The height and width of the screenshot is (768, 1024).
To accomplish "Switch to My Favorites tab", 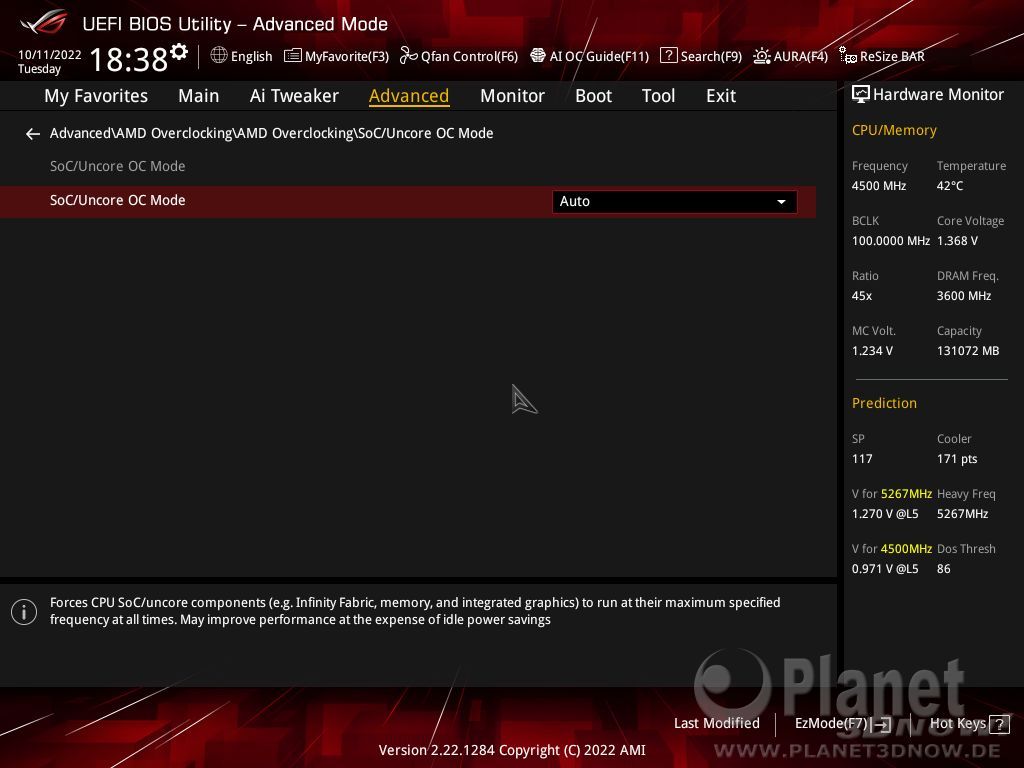I will (x=96, y=96).
